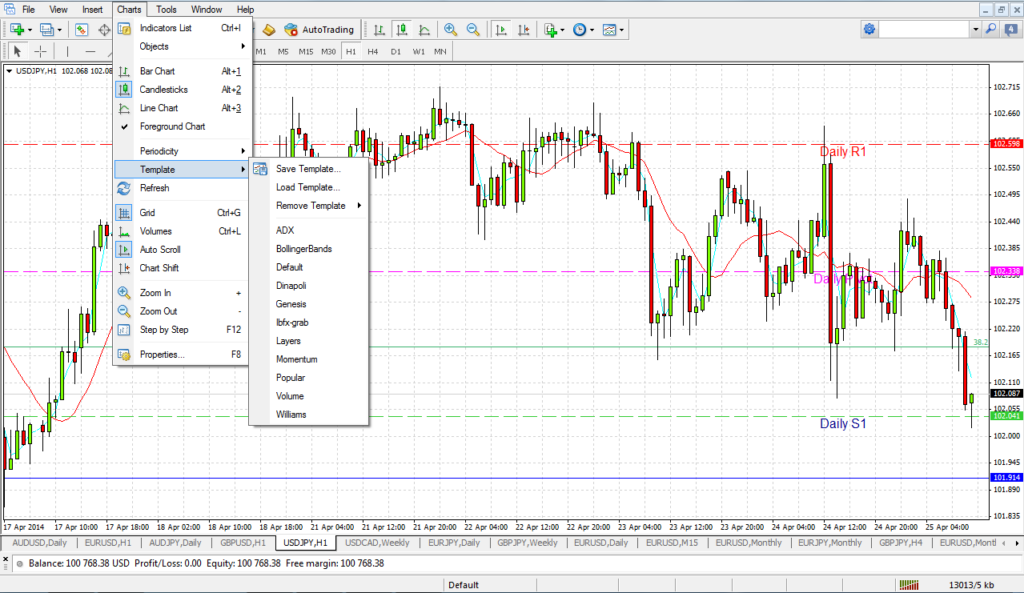
Task: Switch to the EURUSD,H1 chart tab
Action: pyautogui.click(x=108, y=543)
